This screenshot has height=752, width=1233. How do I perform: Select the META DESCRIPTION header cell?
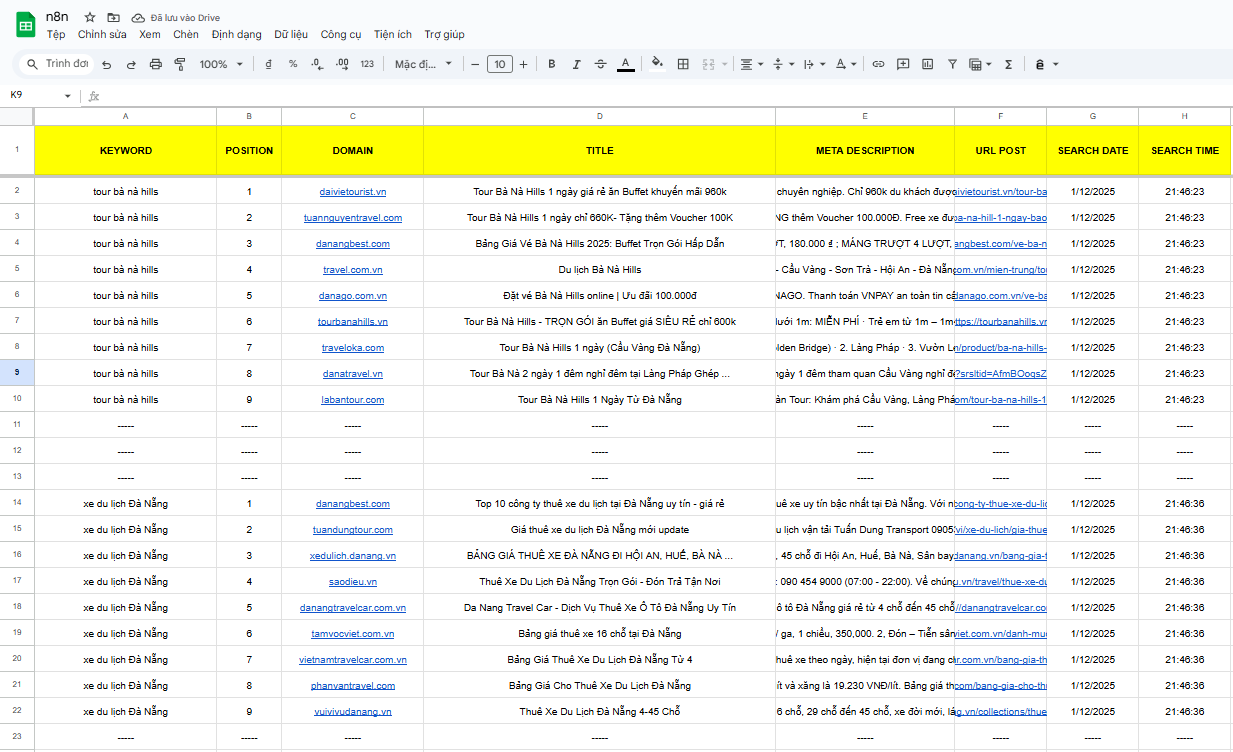[865, 151]
